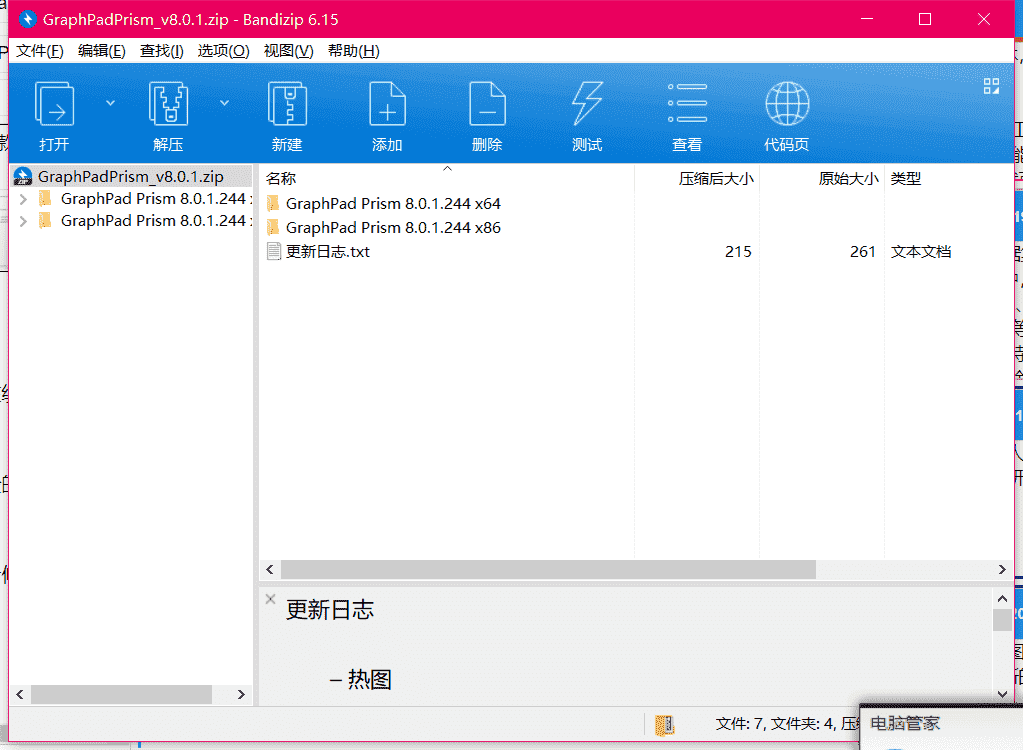Image resolution: width=1023 pixels, height=750 pixels.
Task: Select the 更新日志.txt file
Action: coord(328,252)
